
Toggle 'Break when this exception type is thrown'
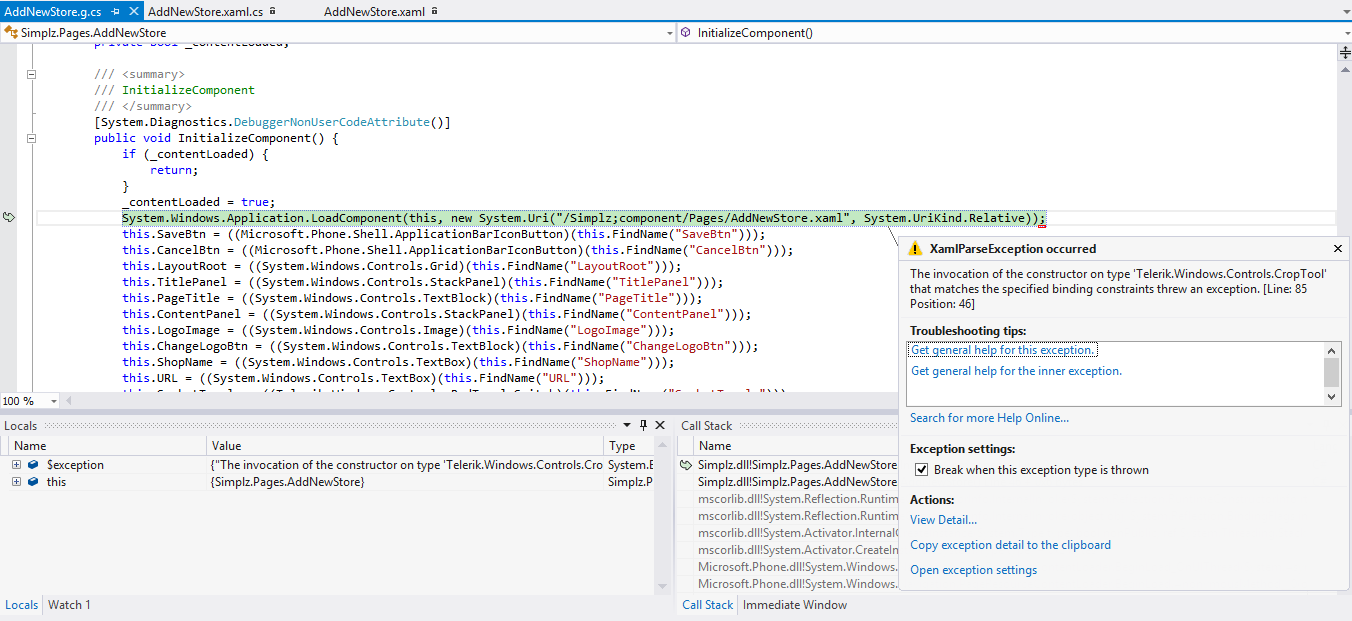pyautogui.click(x=922, y=470)
